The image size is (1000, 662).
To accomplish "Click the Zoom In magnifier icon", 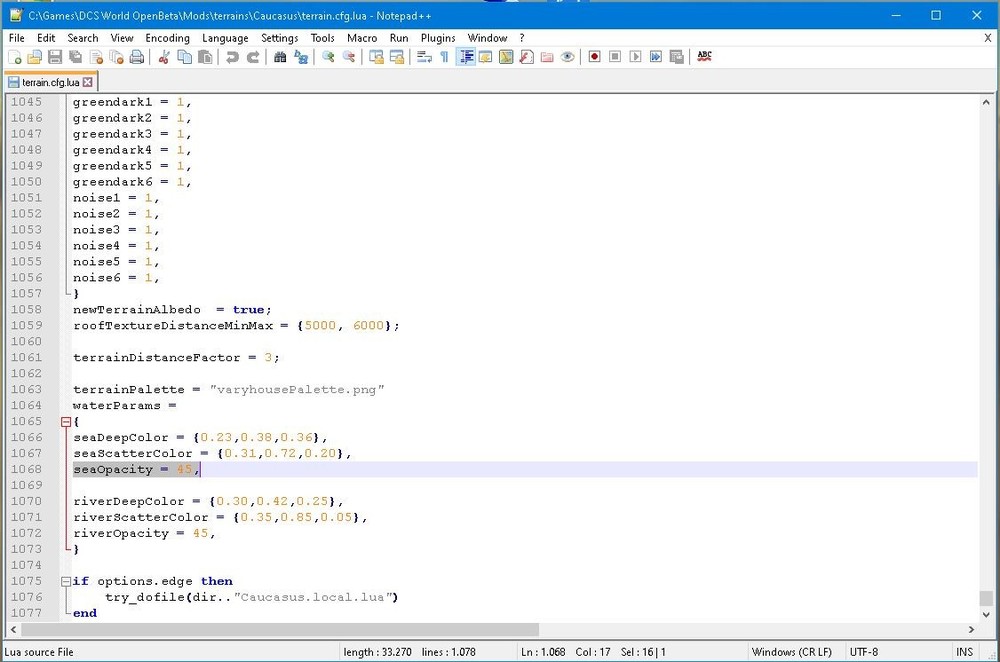I will click(x=328, y=57).
